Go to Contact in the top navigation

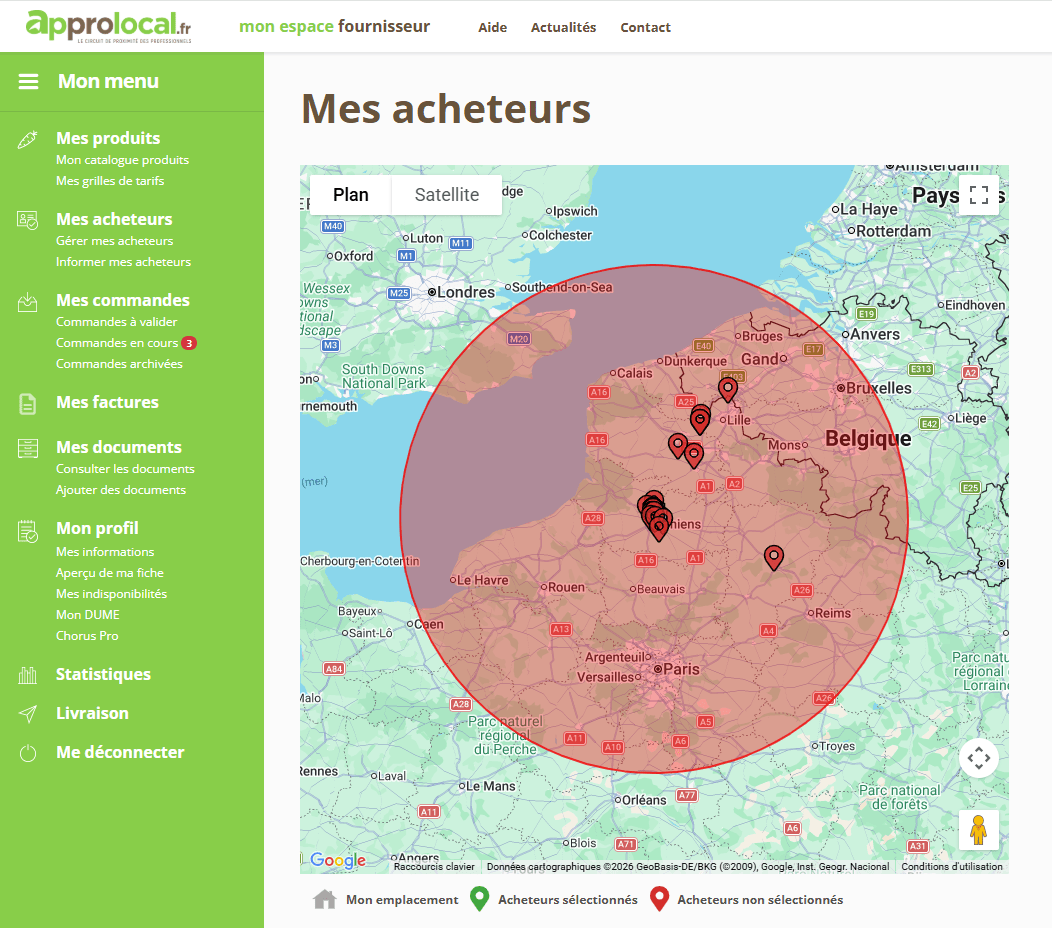645,27
